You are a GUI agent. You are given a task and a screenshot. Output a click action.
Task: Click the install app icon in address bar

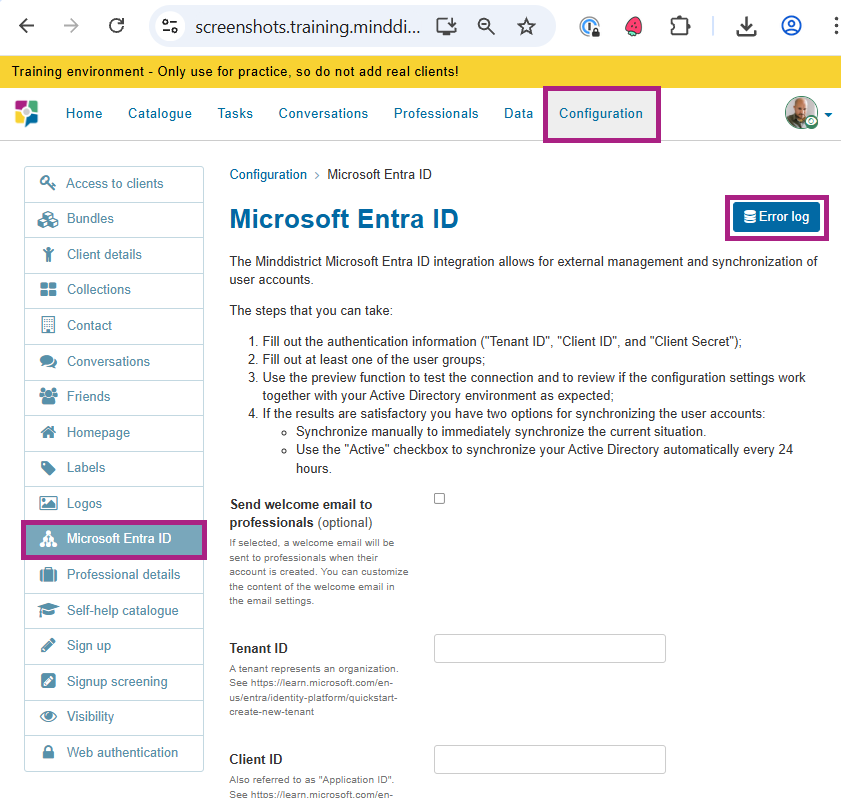(x=446, y=26)
